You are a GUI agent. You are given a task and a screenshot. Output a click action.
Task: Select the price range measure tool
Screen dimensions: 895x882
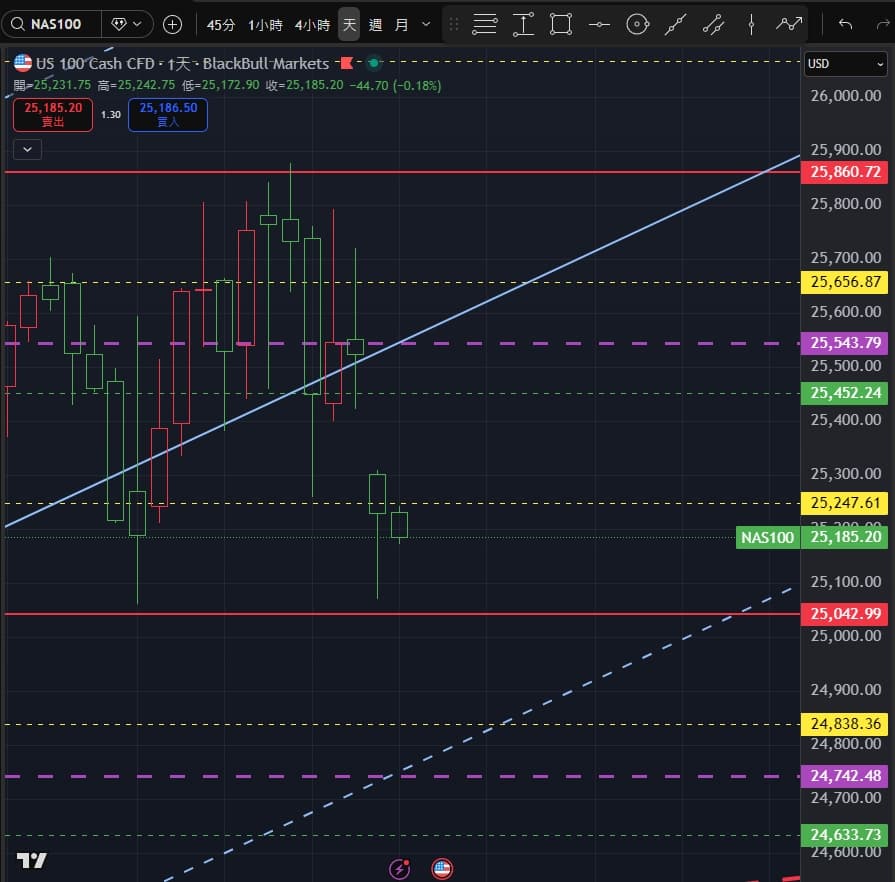(523, 25)
